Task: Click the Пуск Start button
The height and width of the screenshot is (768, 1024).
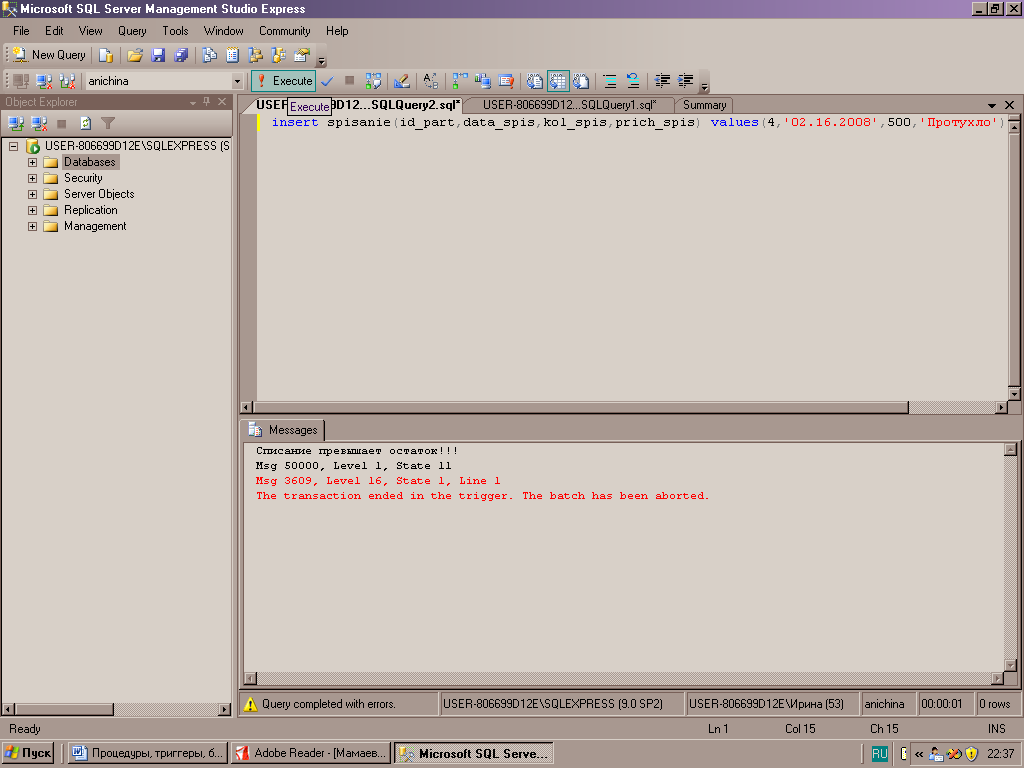Action: pyautogui.click(x=28, y=754)
